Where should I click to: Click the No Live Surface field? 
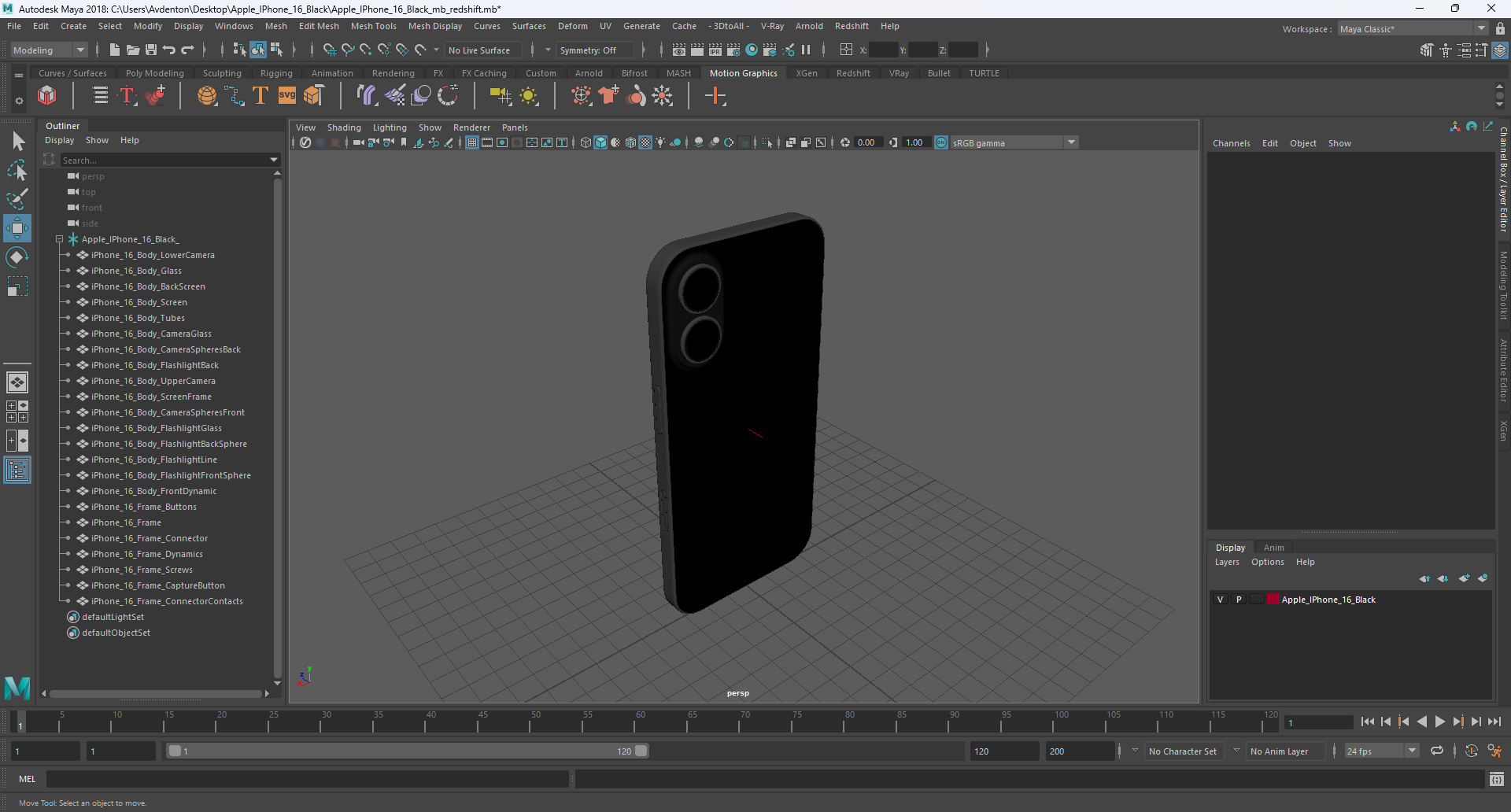[482, 50]
